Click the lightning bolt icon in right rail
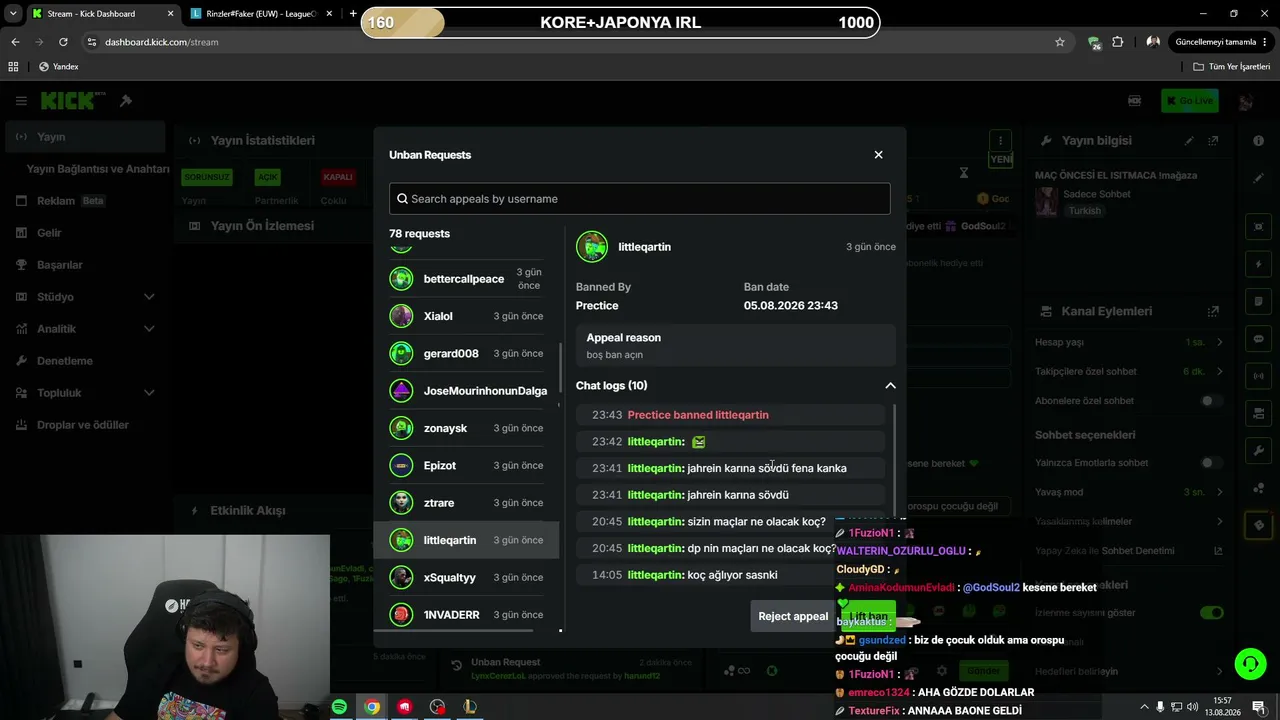 pyautogui.click(x=1259, y=265)
